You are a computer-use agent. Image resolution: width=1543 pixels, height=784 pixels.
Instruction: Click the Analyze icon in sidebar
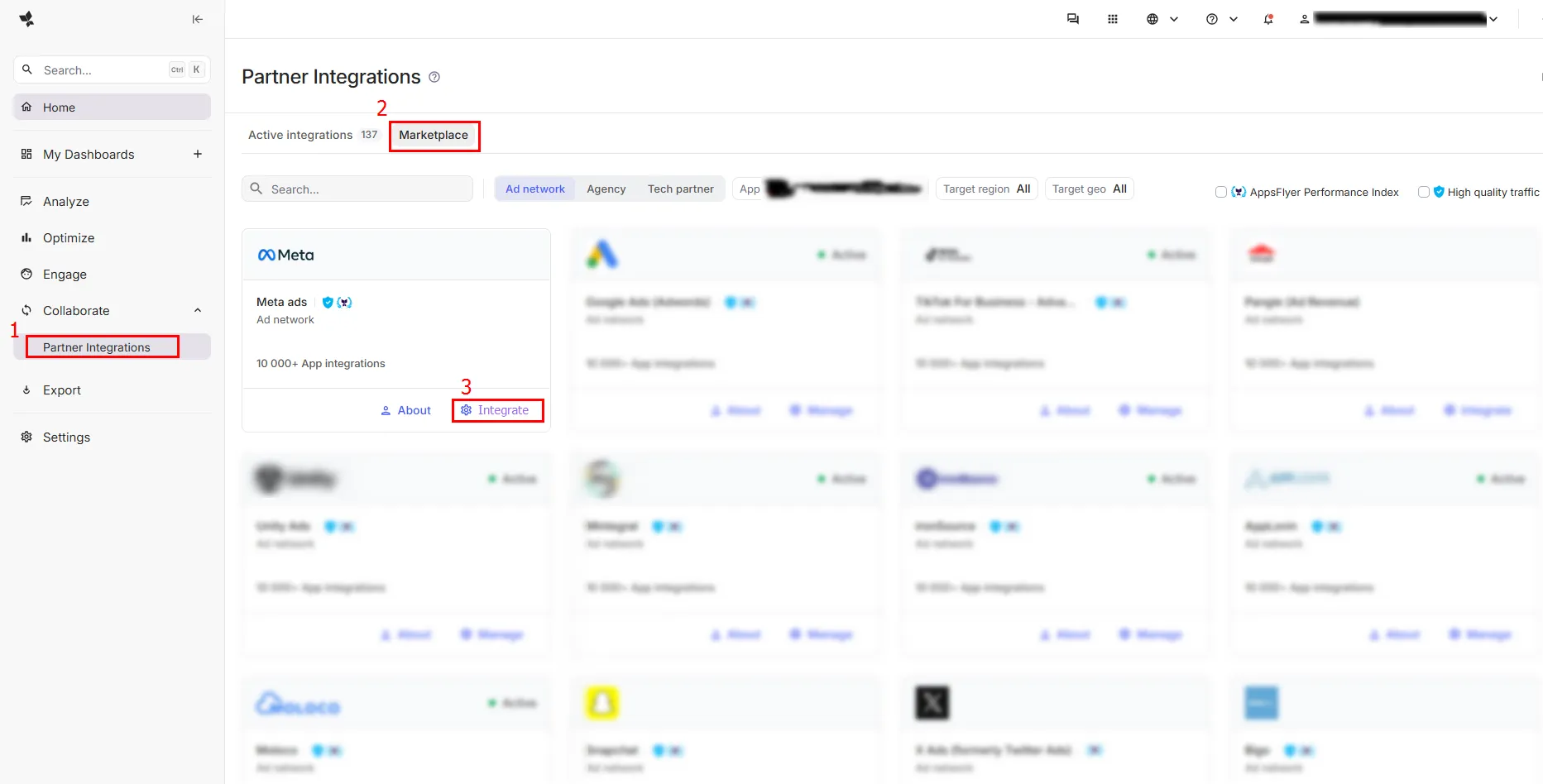pyautogui.click(x=26, y=201)
